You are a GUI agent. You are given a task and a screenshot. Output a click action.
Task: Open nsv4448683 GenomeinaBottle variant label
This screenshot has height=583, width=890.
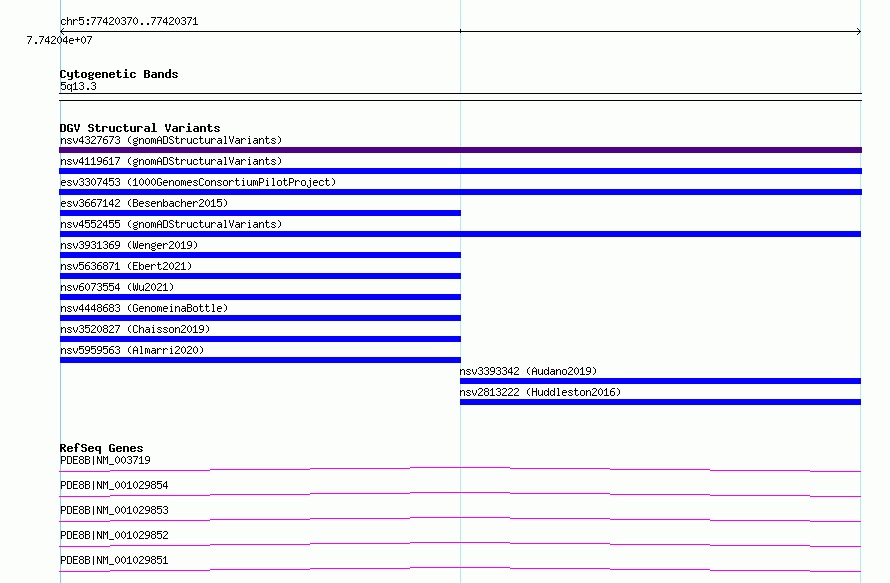(x=144, y=308)
